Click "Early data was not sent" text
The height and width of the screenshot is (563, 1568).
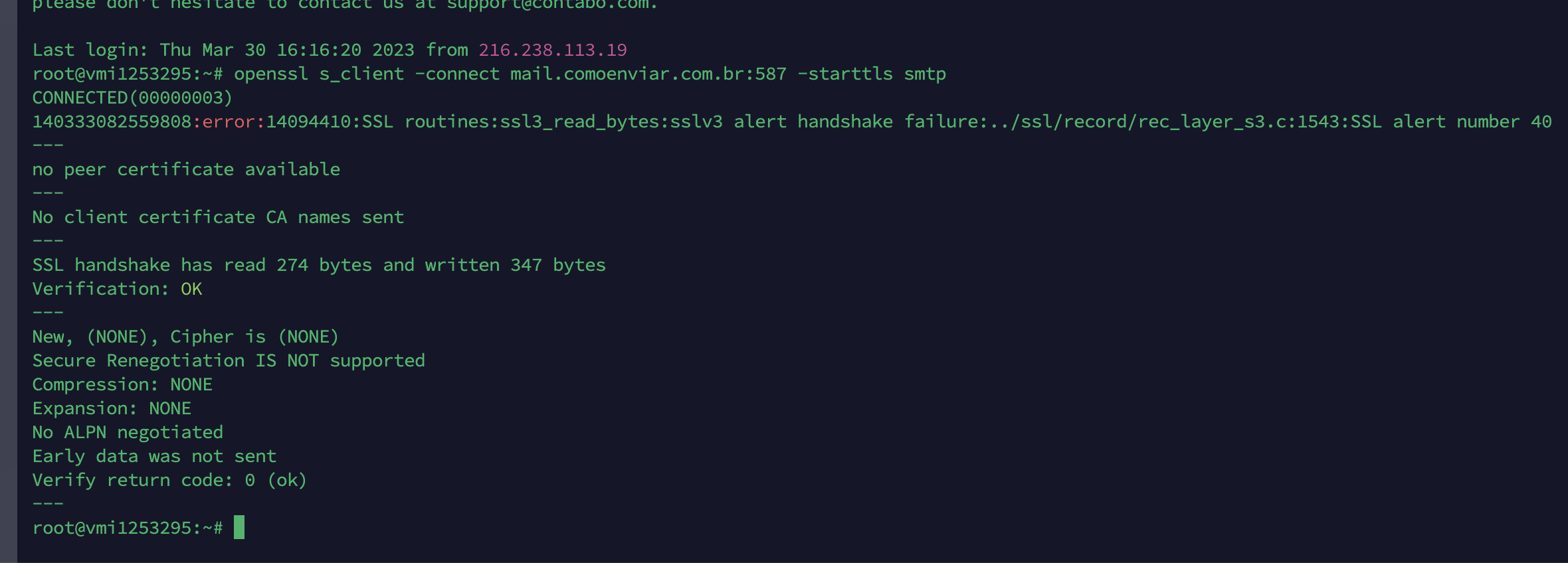(154, 456)
